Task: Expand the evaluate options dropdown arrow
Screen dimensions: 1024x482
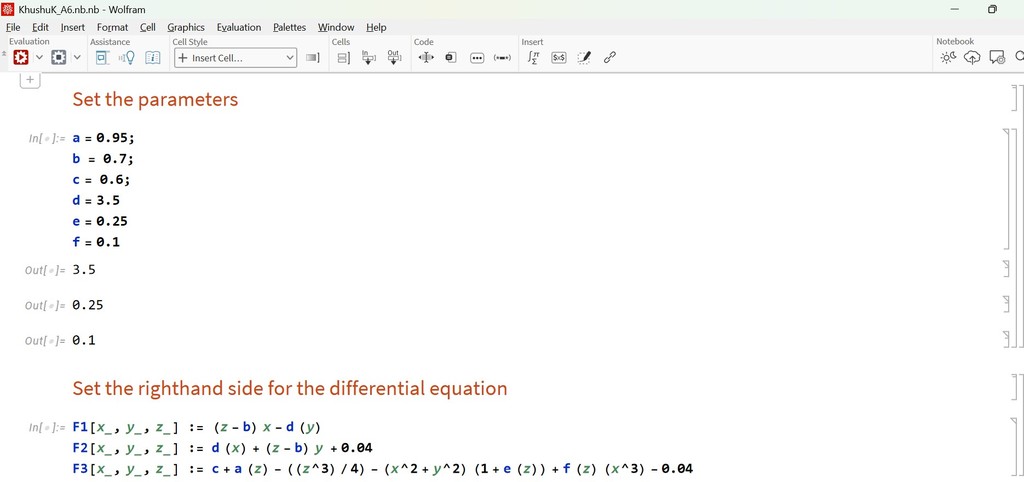Action: (40, 58)
